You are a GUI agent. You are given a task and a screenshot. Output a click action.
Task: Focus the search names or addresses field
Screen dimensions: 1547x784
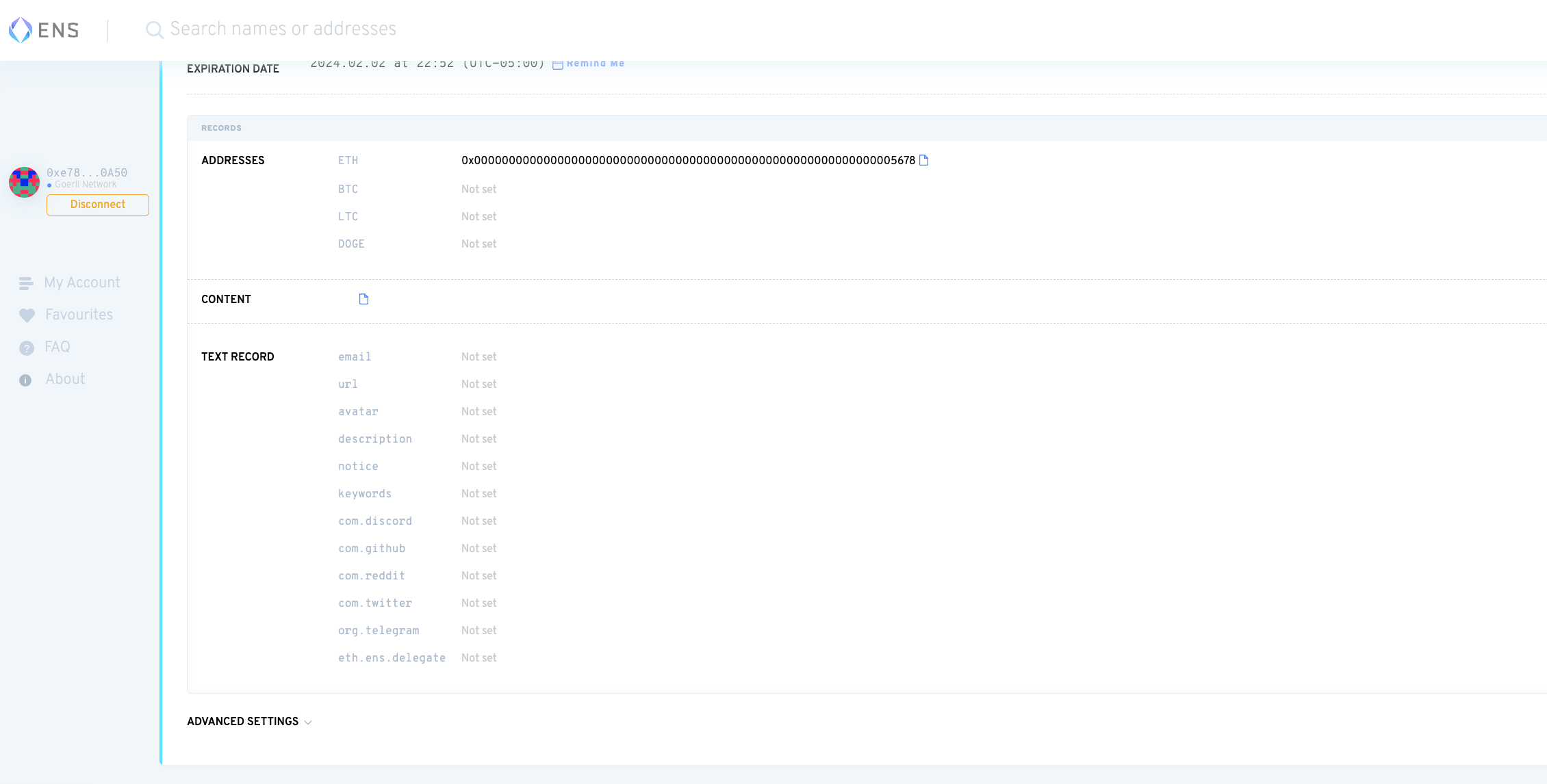(x=283, y=29)
